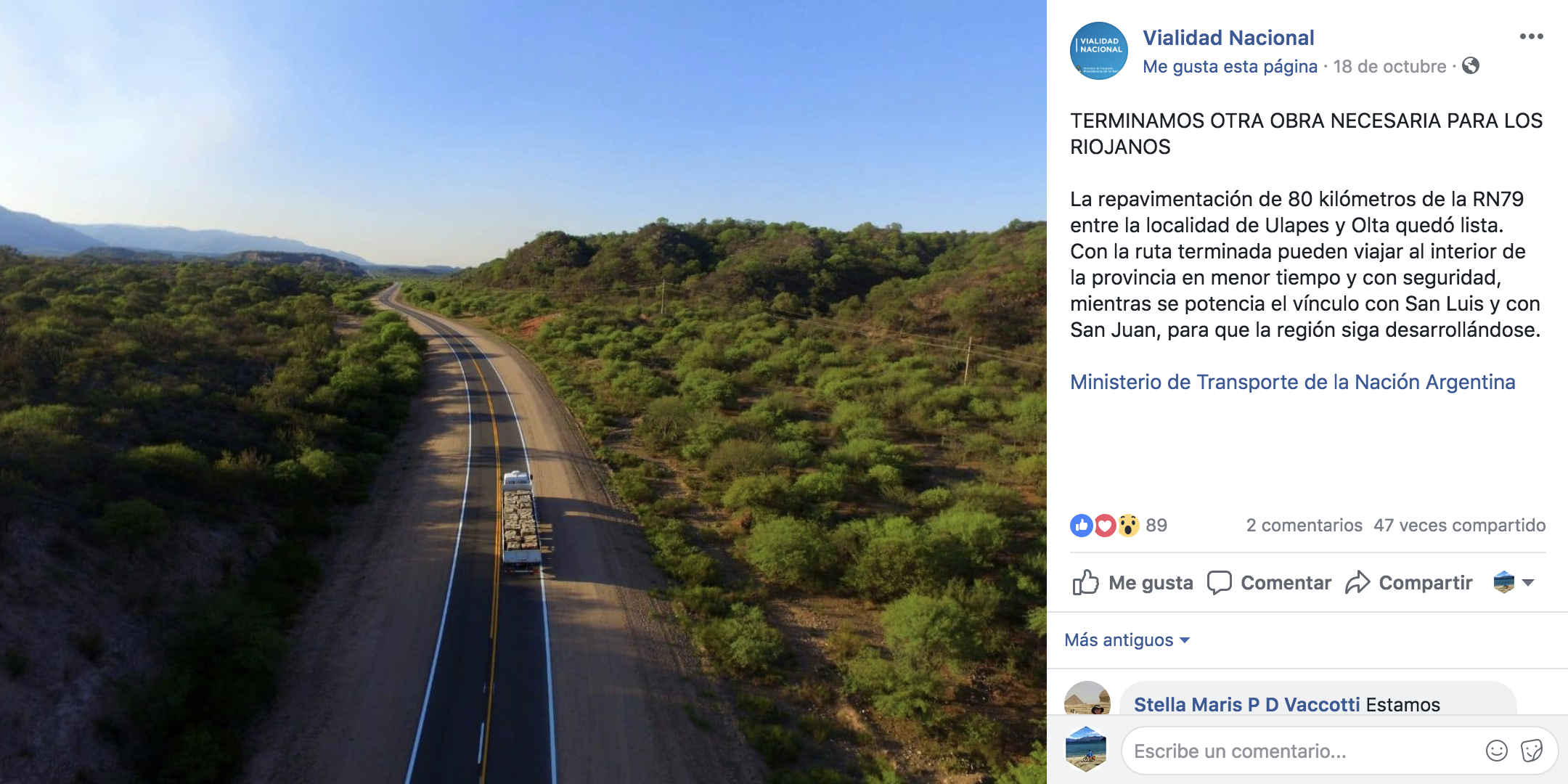Click Me gusta esta página link
Screen dimensions: 1568x784
[x=1230, y=67]
